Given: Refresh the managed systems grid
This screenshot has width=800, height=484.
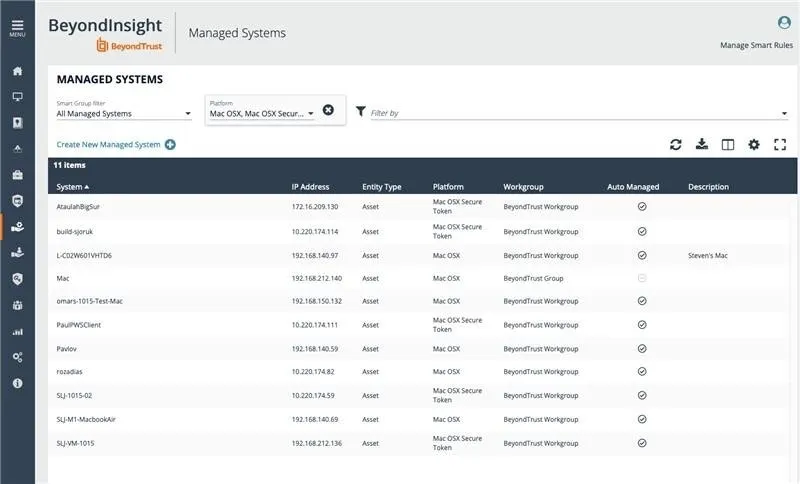Looking at the screenshot, I should (676, 144).
